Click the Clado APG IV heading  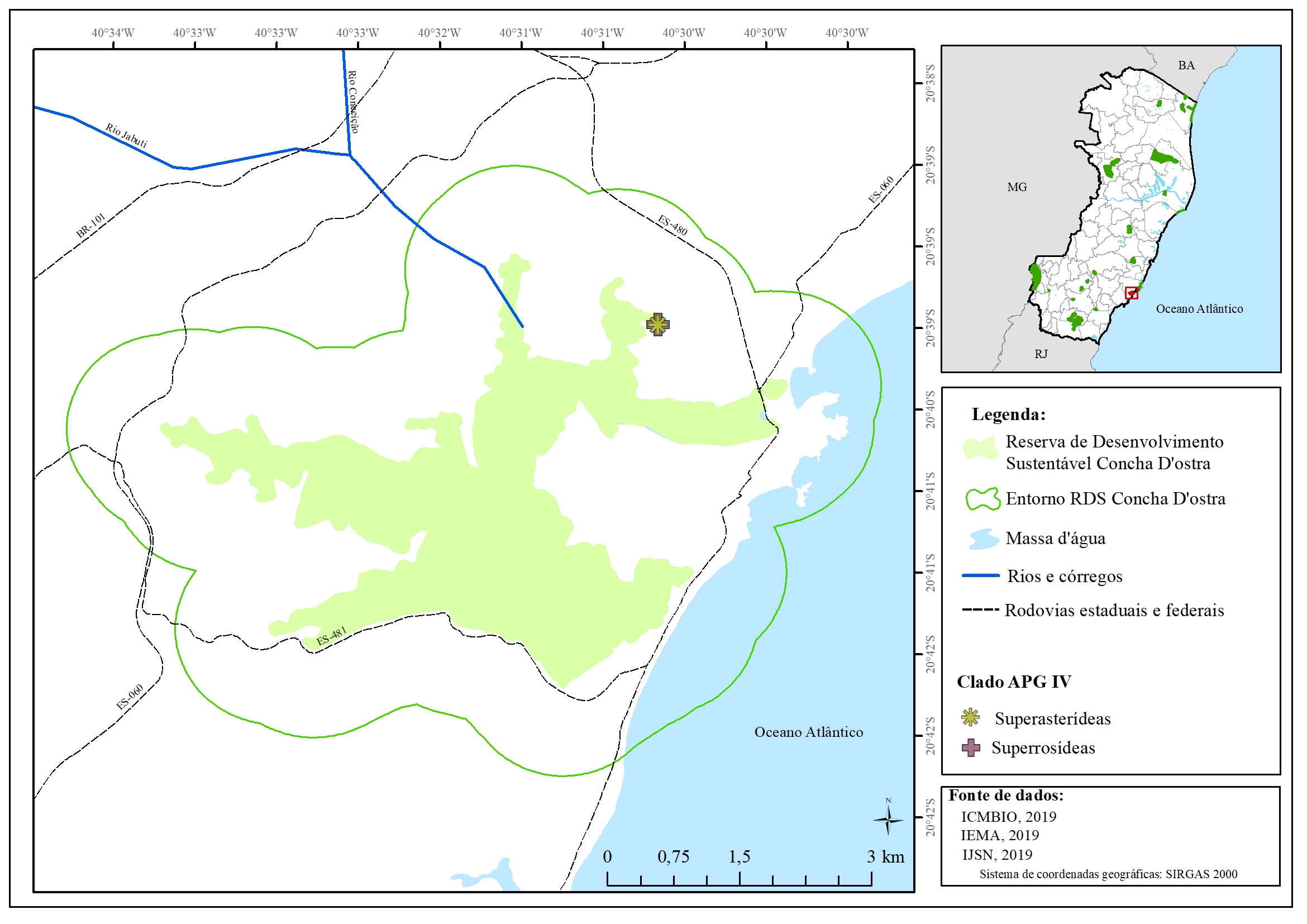(1013, 682)
